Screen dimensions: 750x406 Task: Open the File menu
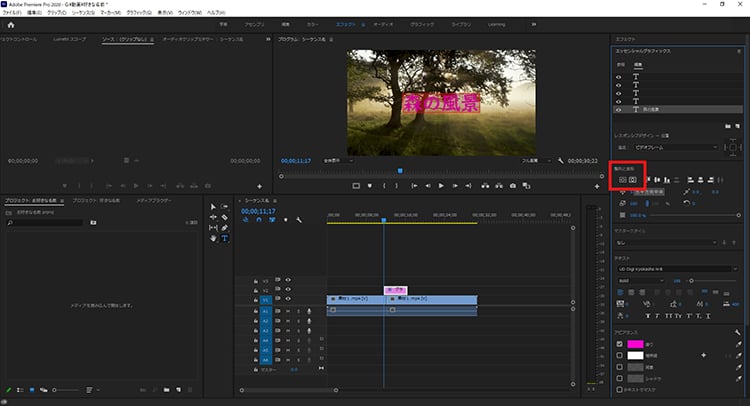12,12
